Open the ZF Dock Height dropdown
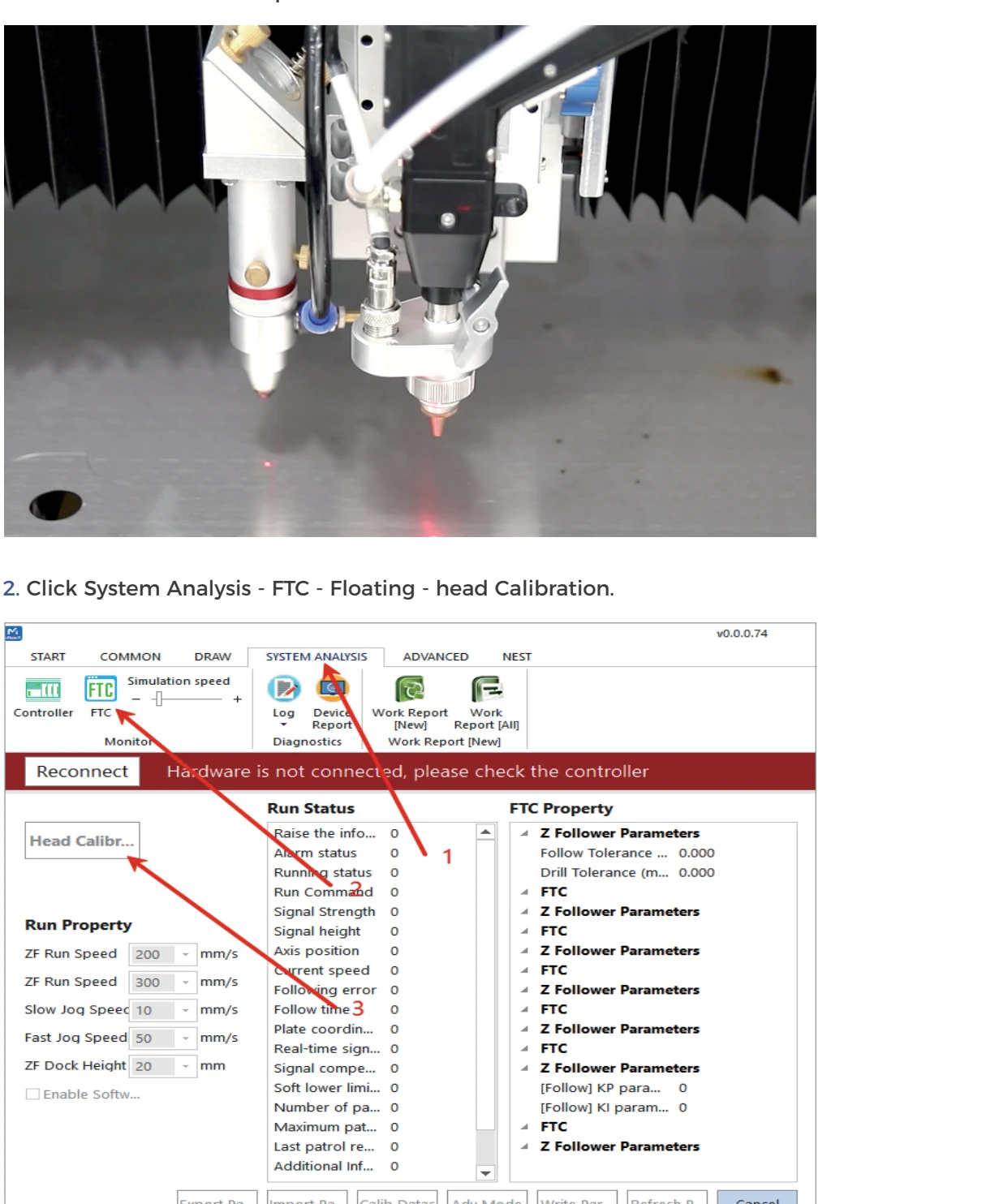The image size is (999, 1204). click(186, 1066)
